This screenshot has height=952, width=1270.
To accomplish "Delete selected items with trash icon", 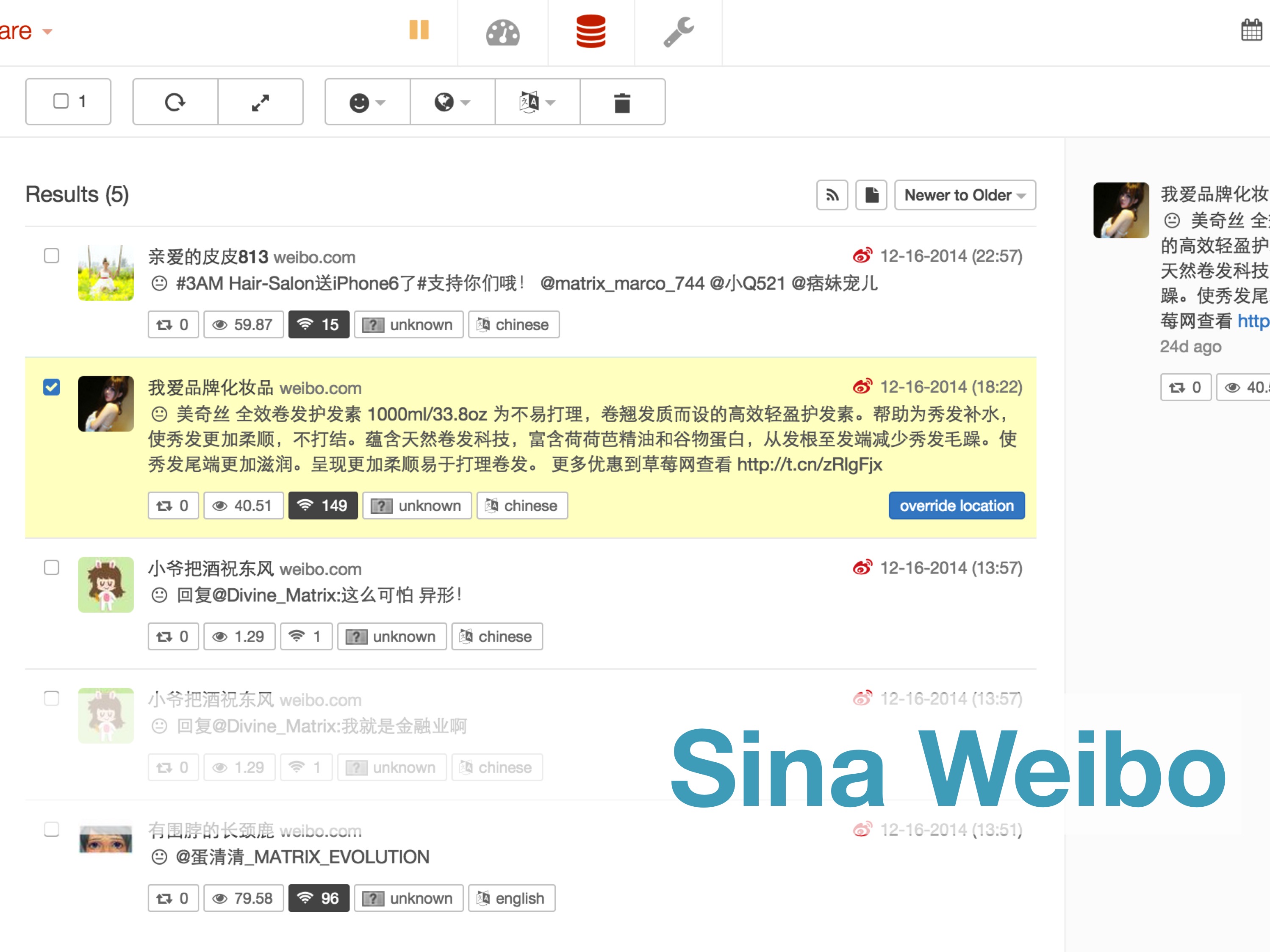I will tap(622, 103).
